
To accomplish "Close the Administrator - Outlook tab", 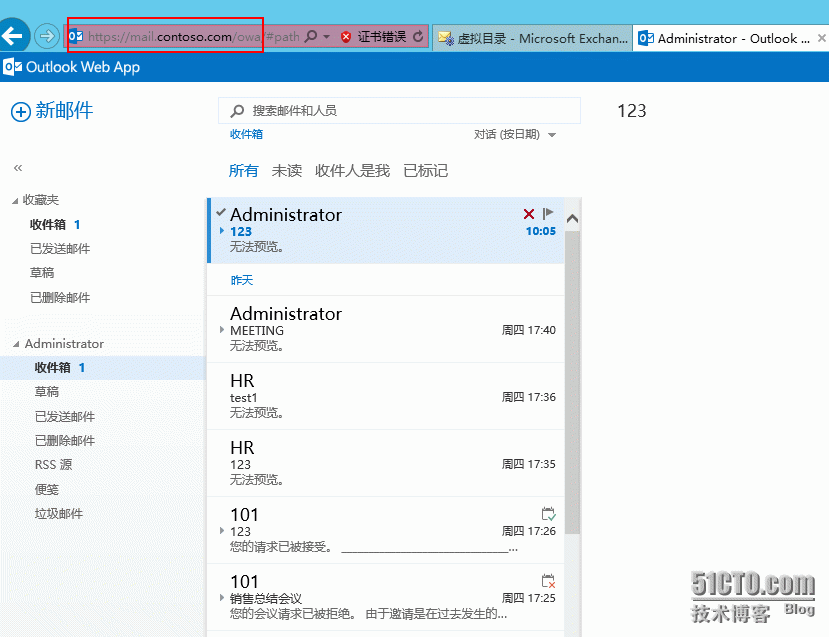I will (822, 38).
